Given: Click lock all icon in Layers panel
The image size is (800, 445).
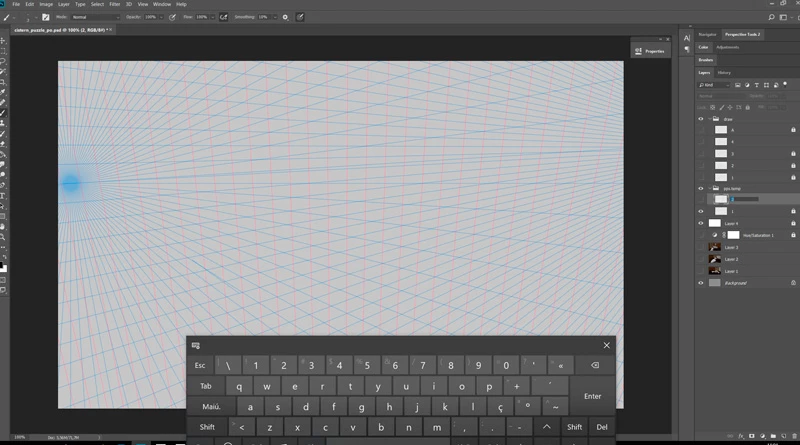Looking at the screenshot, I should tap(747, 107).
